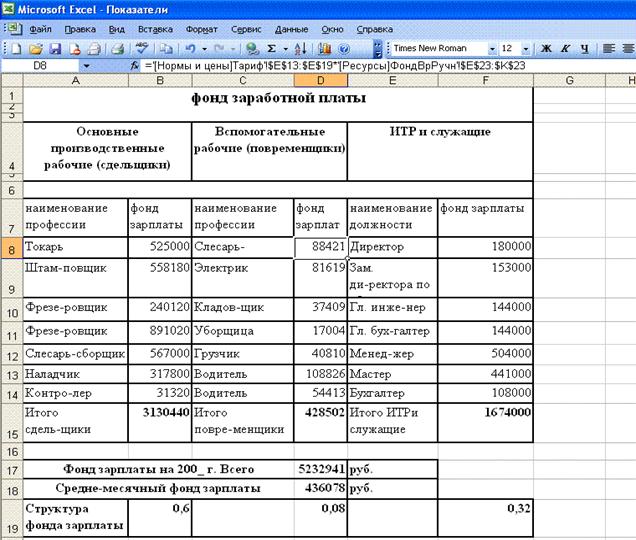Click the Undo arrow icon
Viewport: 636px width, 540px height.
190,49
